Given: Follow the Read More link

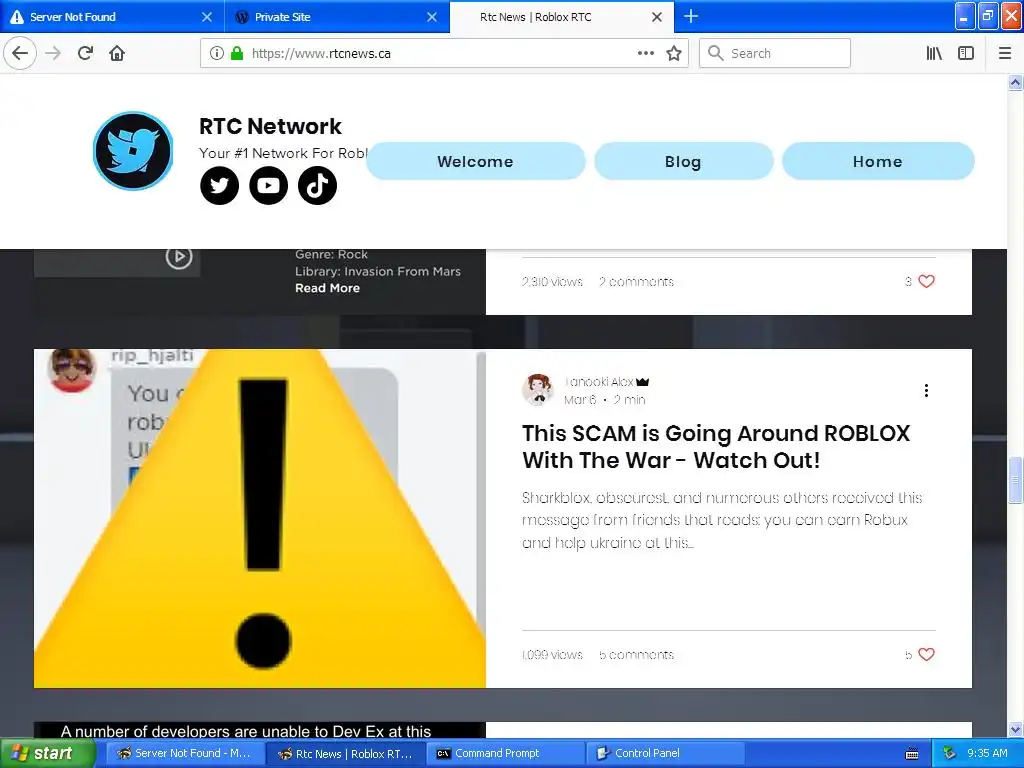Looking at the screenshot, I should 327,288.
